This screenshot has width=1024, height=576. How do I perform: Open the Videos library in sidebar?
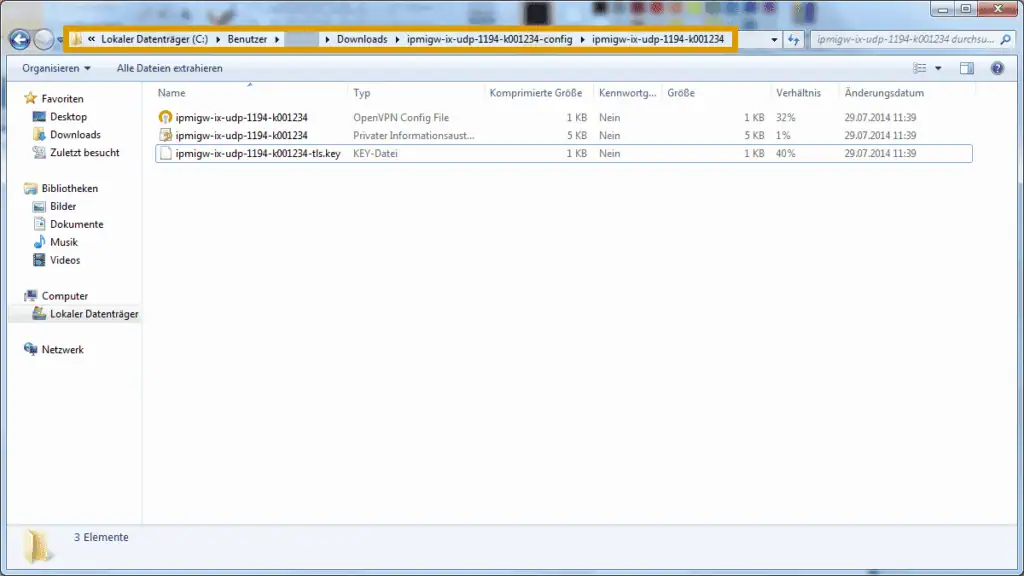(65, 260)
